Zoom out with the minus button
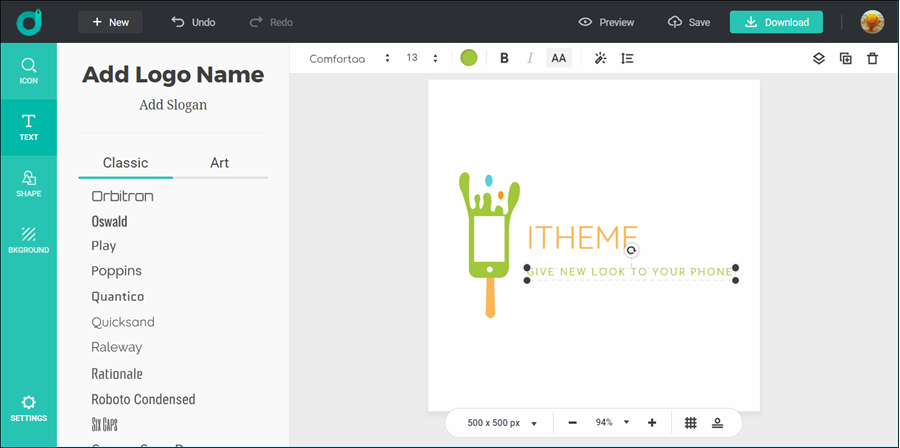The height and width of the screenshot is (448, 900). pyautogui.click(x=572, y=423)
